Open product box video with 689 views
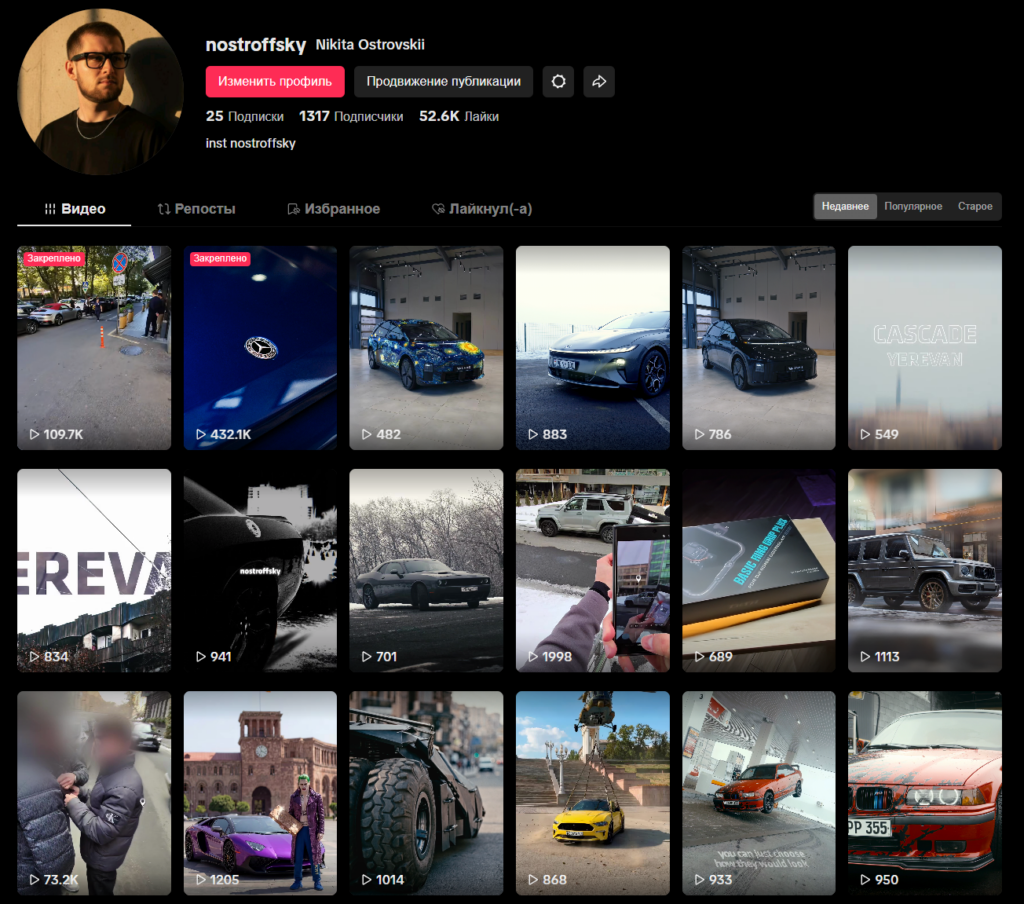This screenshot has width=1024, height=904. coord(759,570)
